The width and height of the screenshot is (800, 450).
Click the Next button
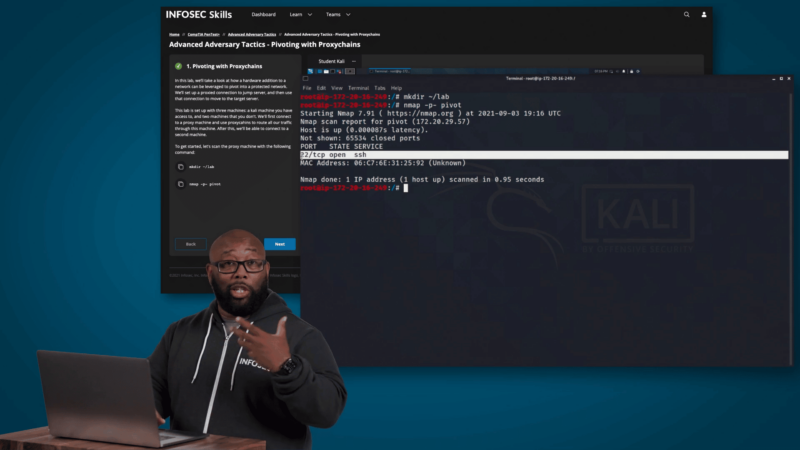(279, 244)
